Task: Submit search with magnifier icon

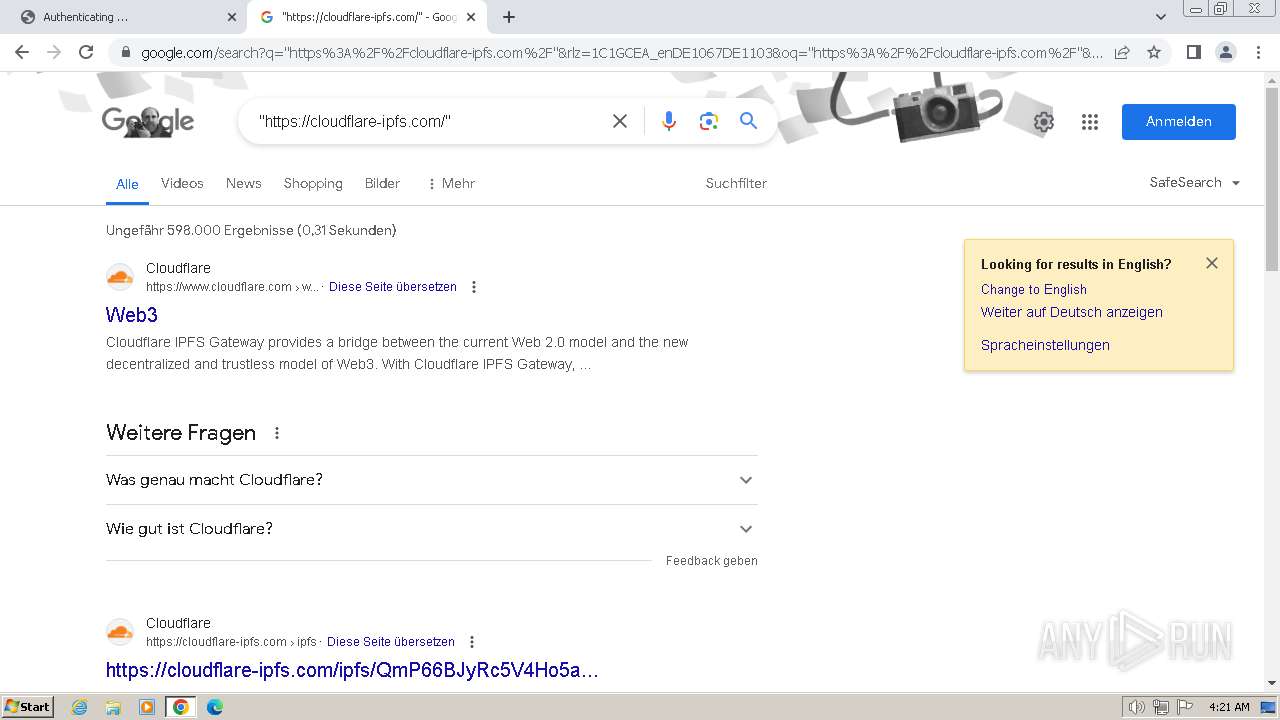Action: pos(748,121)
